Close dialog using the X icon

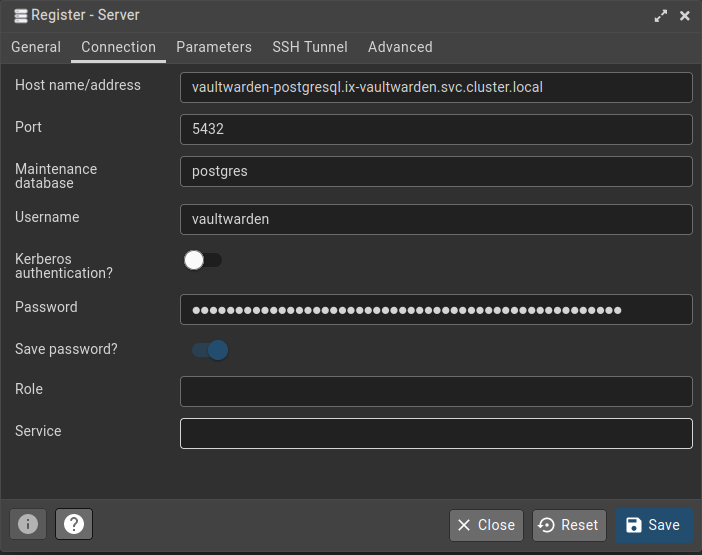pyautogui.click(x=685, y=16)
